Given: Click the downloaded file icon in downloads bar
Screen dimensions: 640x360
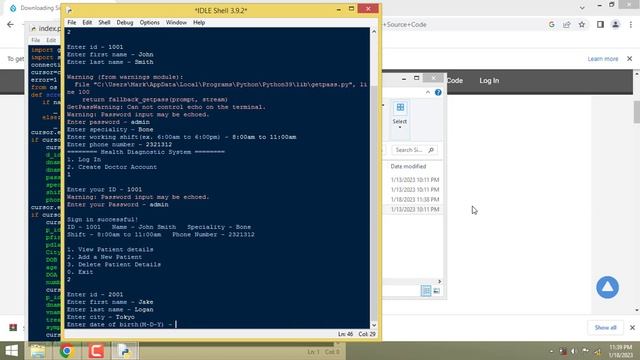Looking at the screenshot, I should (13, 327).
